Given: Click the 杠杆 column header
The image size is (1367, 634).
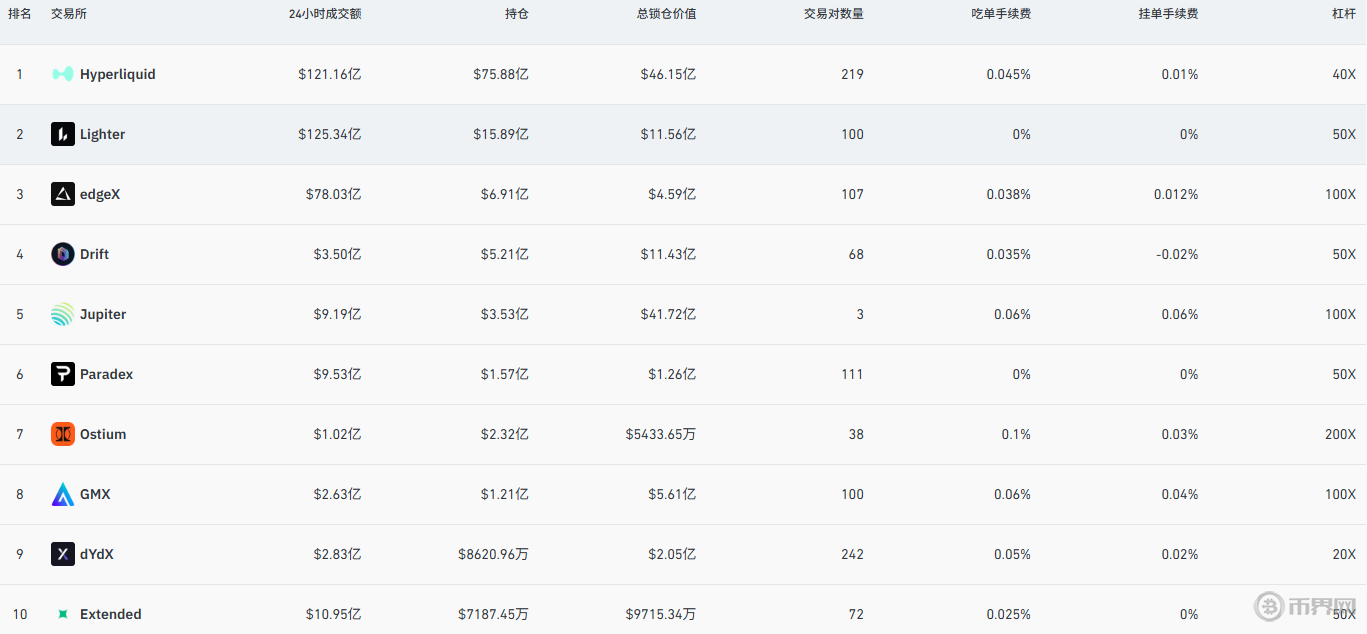Looking at the screenshot, I should point(1344,14).
